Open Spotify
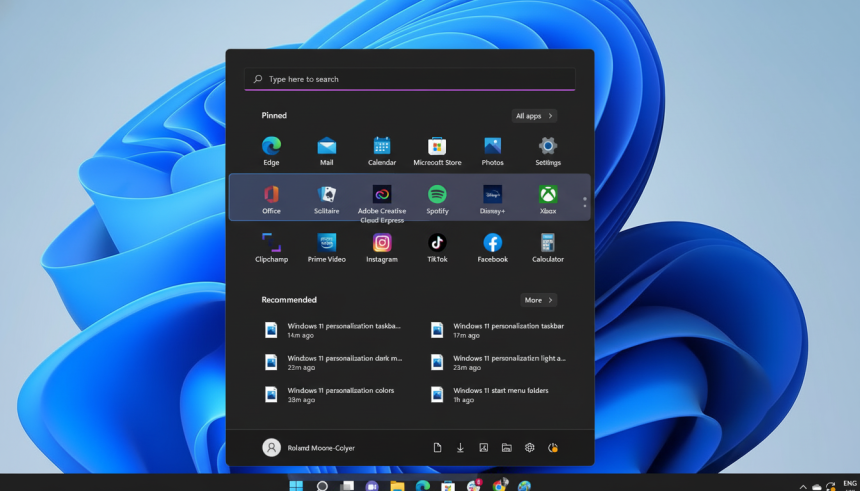The height and width of the screenshot is (491, 860). 437,199
